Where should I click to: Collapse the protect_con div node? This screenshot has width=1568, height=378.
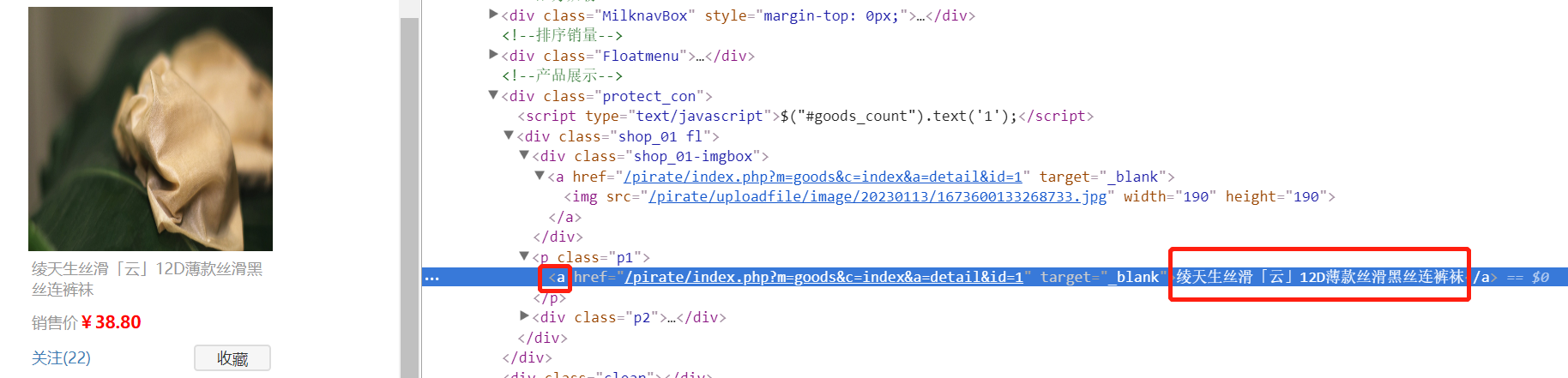click(x=493, y=95)
